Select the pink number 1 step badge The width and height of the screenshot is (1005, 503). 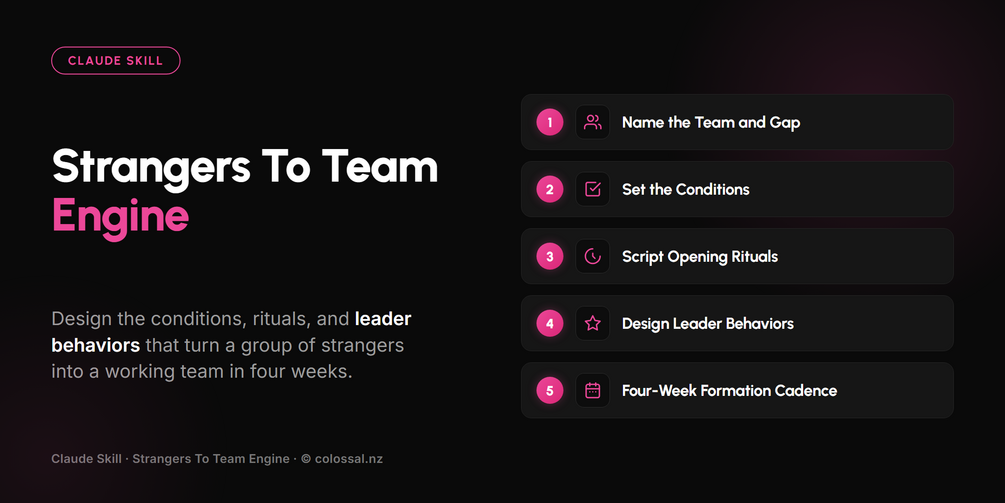550,122
